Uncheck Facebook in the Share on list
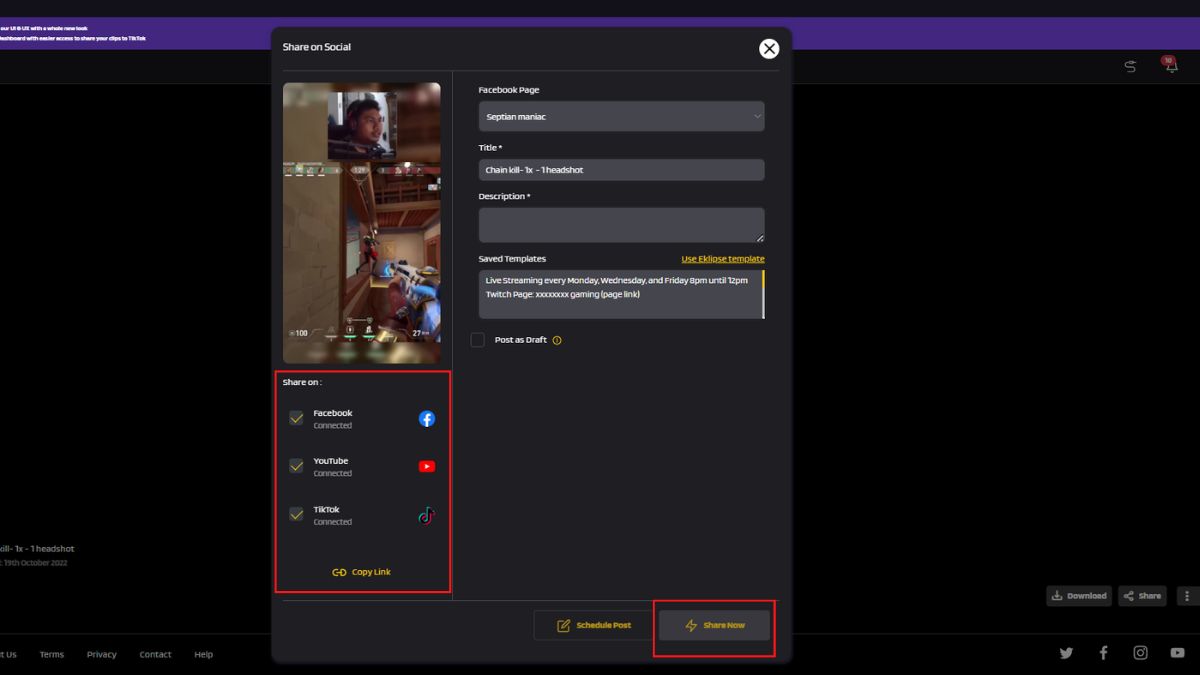Screen dimensions: 1200x675 (296, 417)
